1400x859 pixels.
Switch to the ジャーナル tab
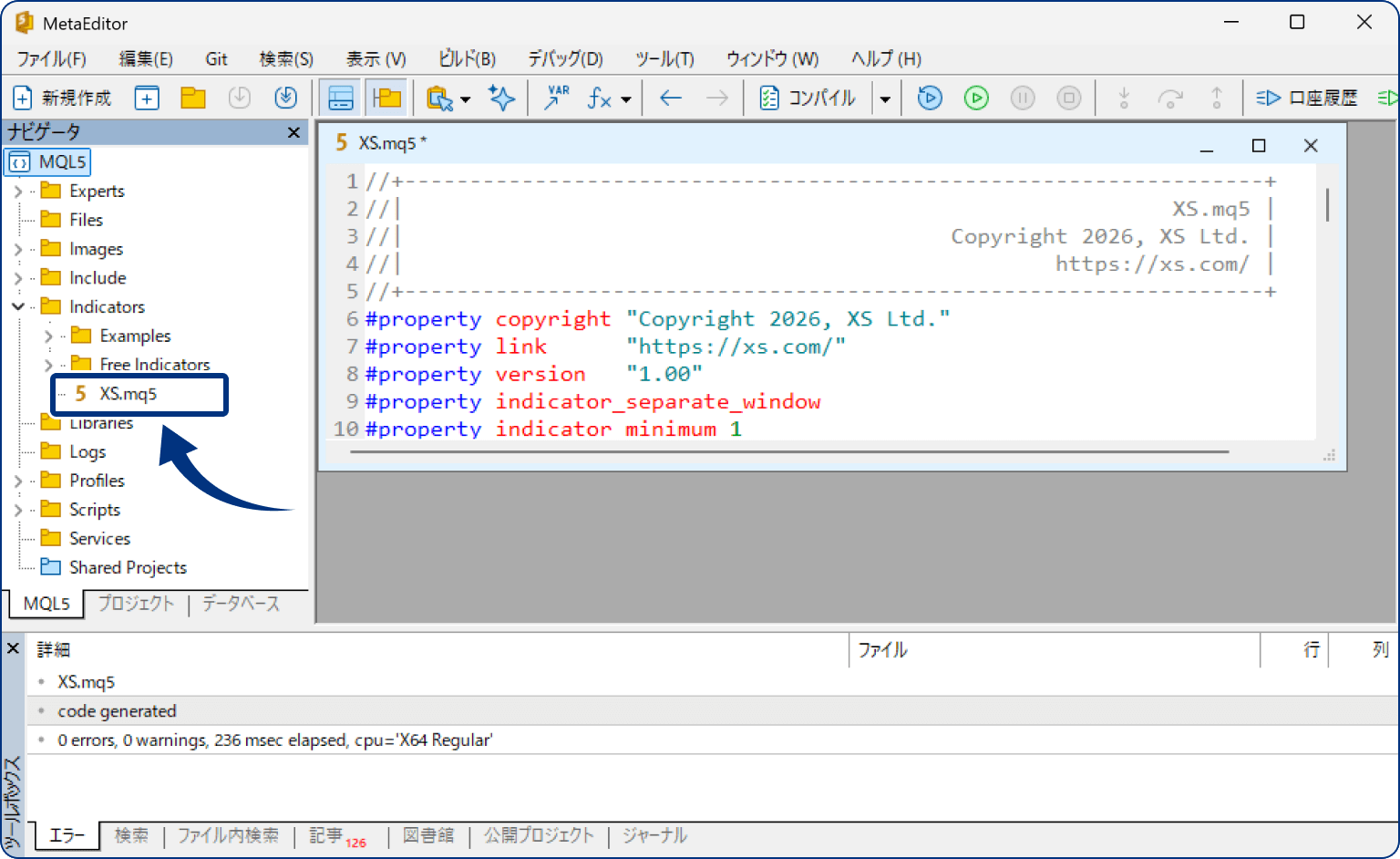point(654,835)
